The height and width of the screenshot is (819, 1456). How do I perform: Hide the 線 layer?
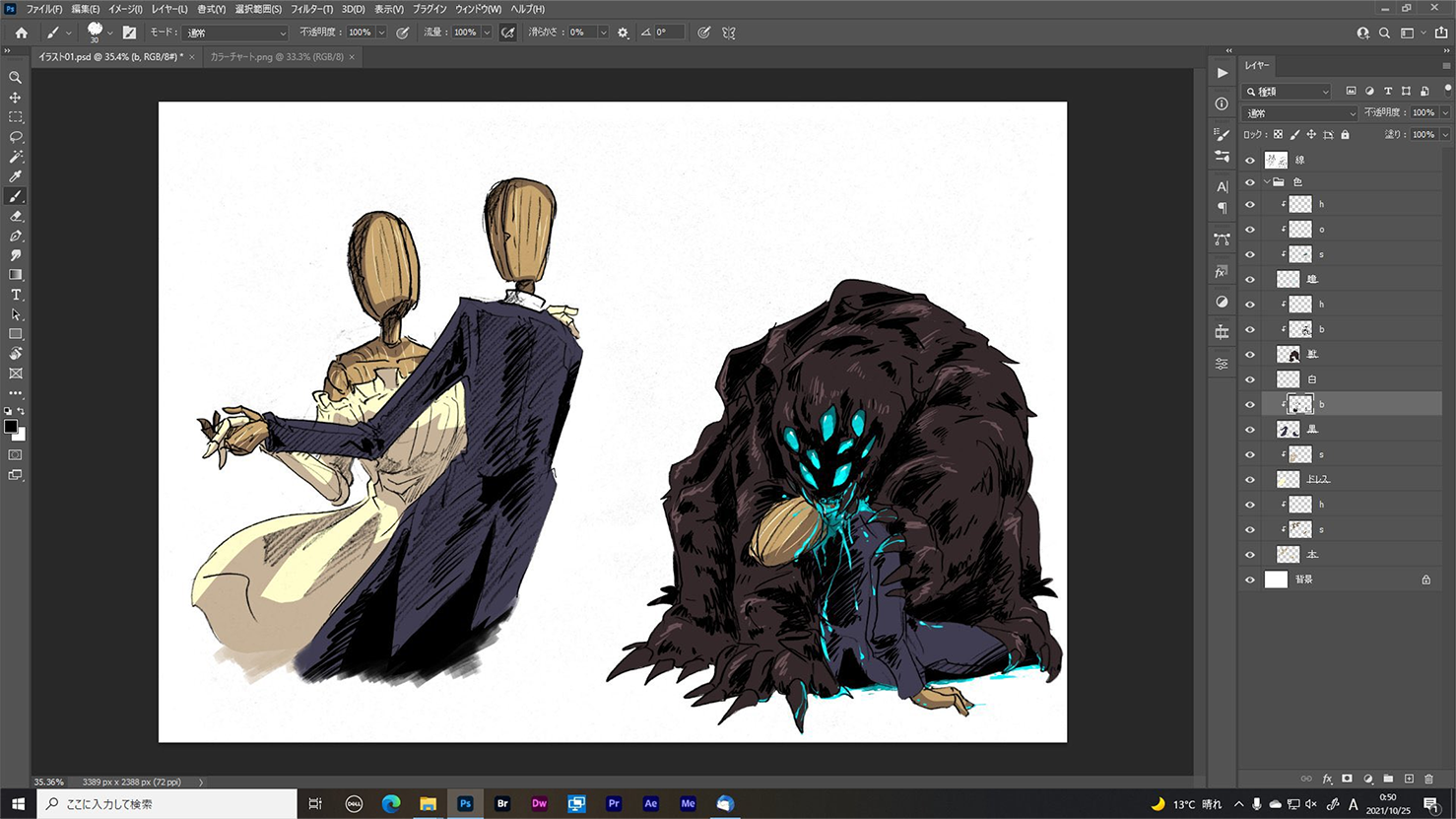1250,160
